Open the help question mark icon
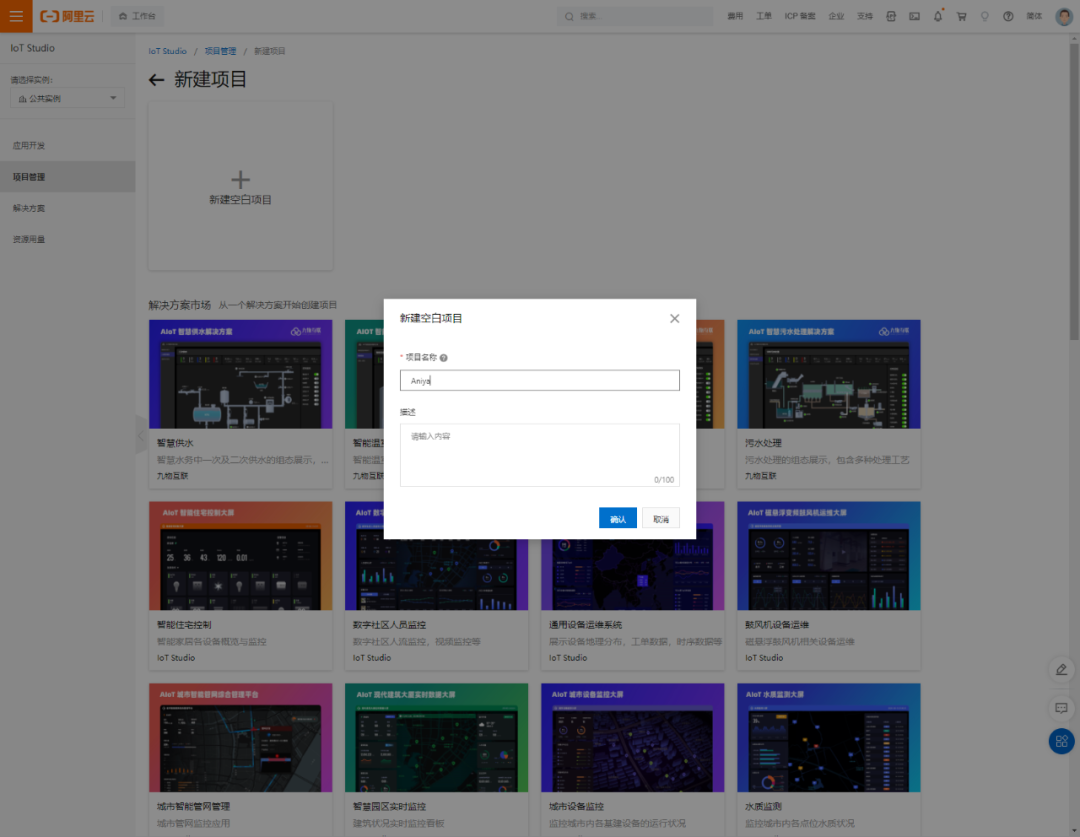 (x=1008, y=16)
